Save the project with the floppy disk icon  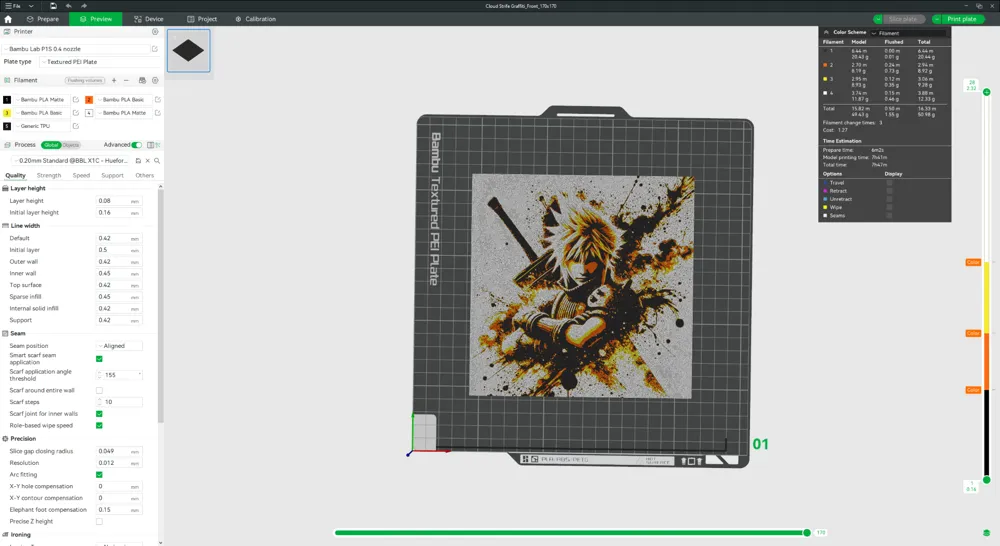[53, 6]
